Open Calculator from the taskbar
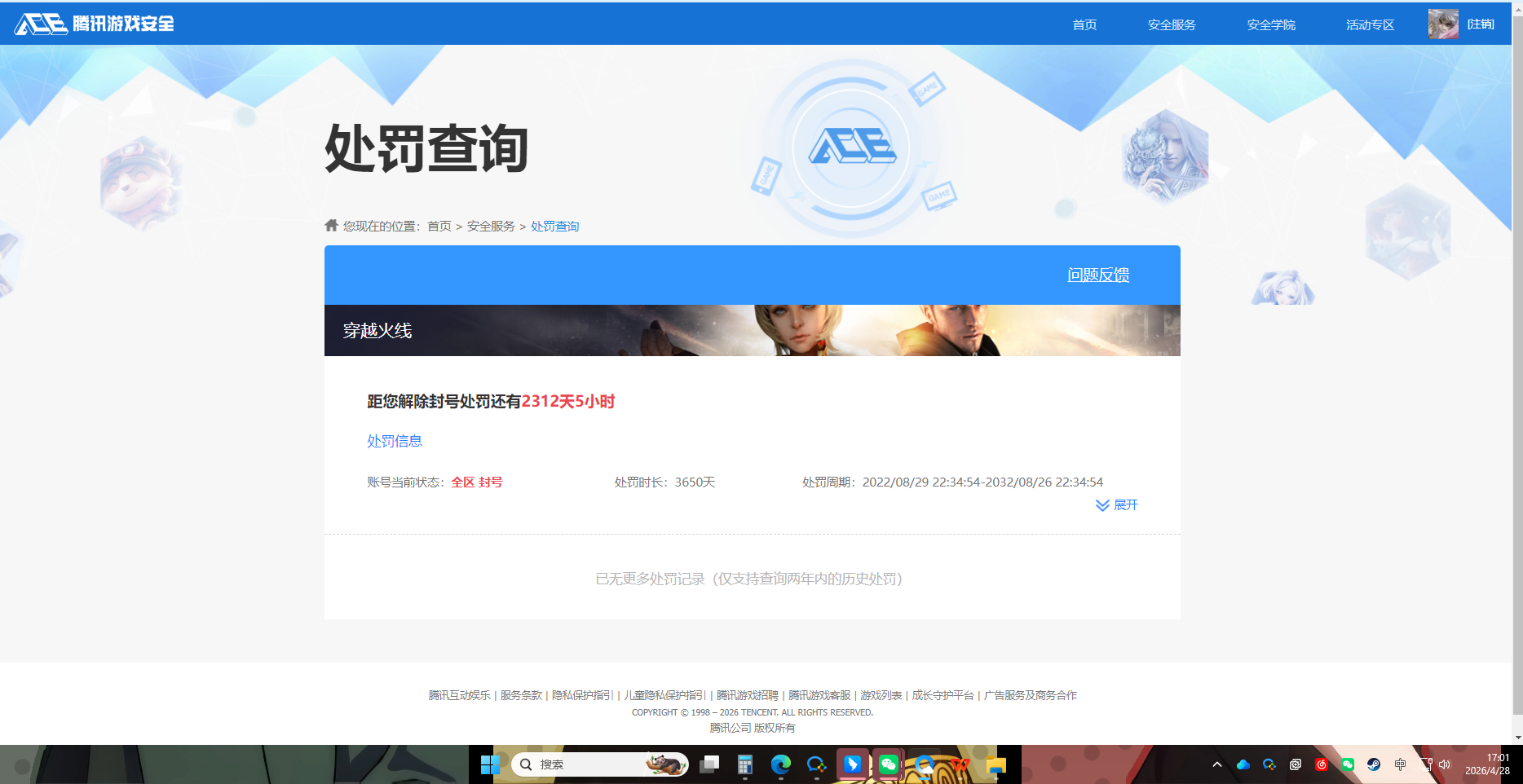Screen dimensions: 1523x784 point(744,764)
